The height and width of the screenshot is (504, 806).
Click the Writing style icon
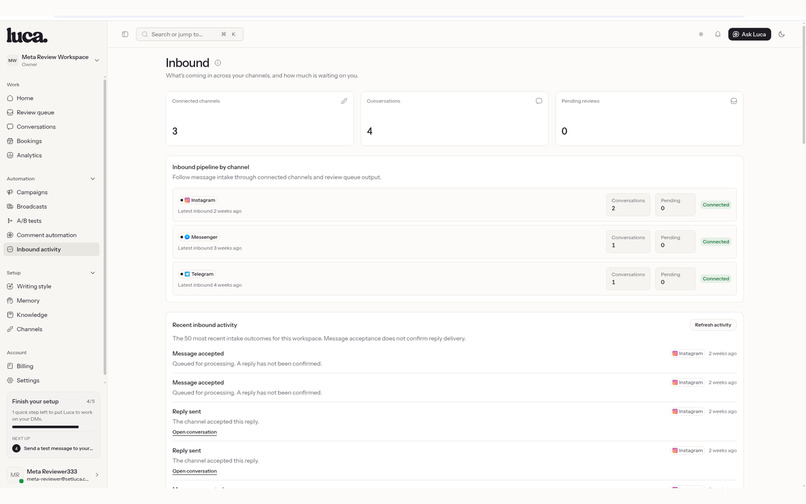(10, 286)
